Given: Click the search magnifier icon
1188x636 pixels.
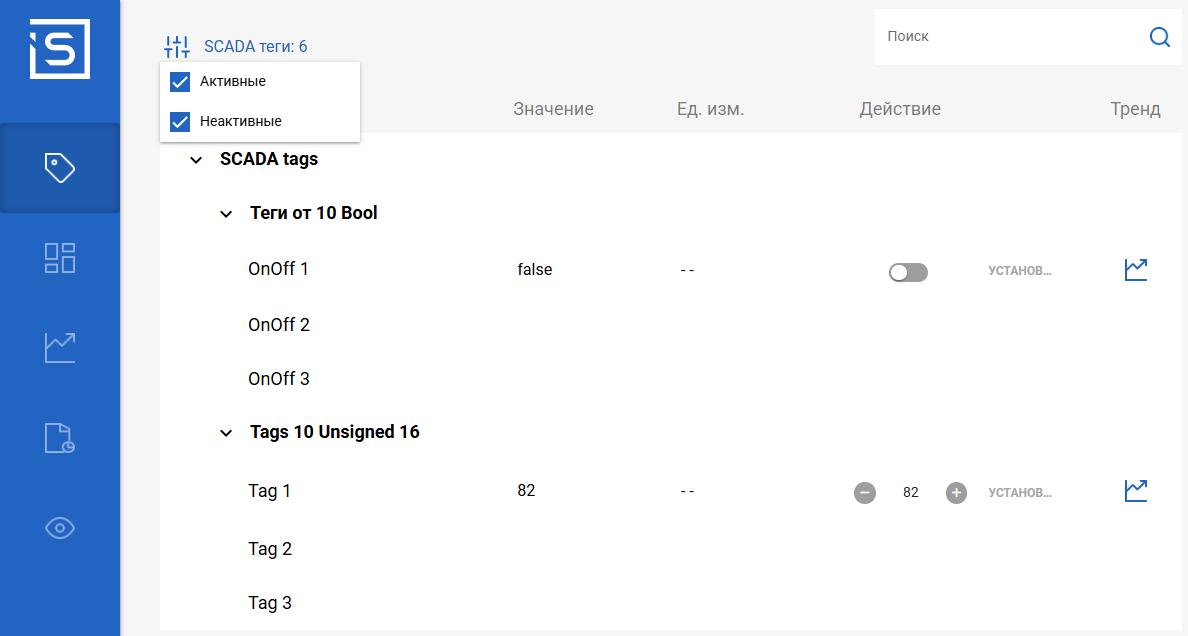Looking at the screenshot, I should (x=1160, y=36).
